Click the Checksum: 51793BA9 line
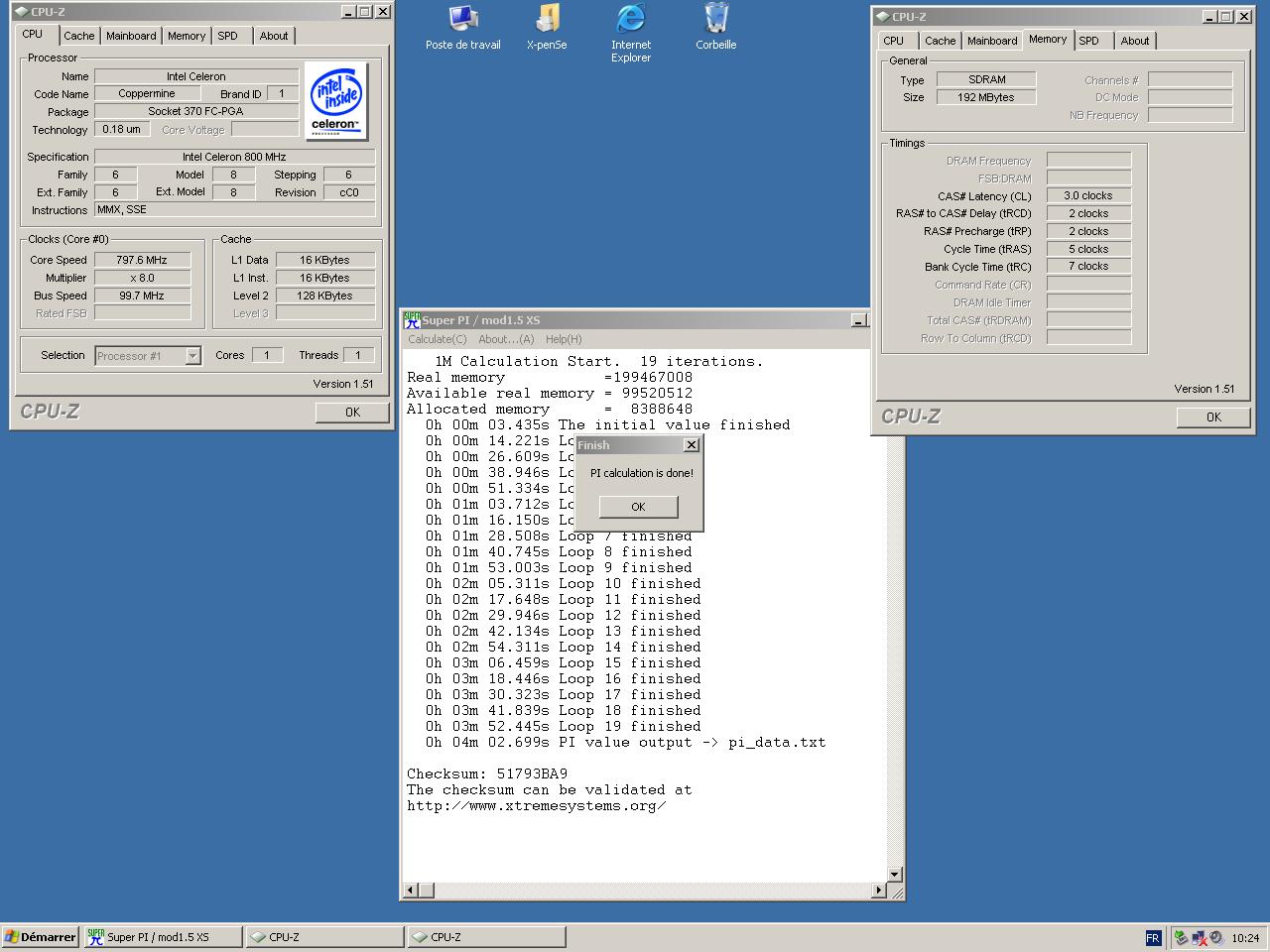The height and width of the screenshot is (952, 1270). coord(487,774)
